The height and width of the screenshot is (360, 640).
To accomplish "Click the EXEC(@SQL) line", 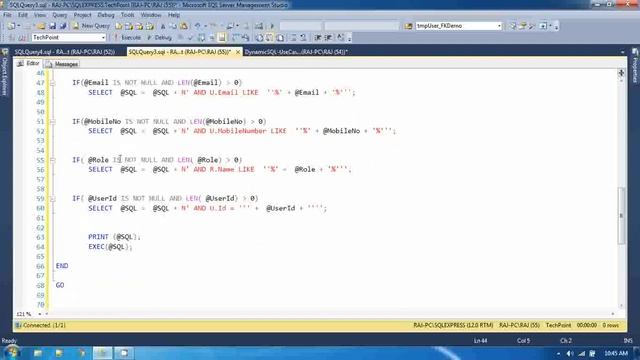I will [110, 247].
